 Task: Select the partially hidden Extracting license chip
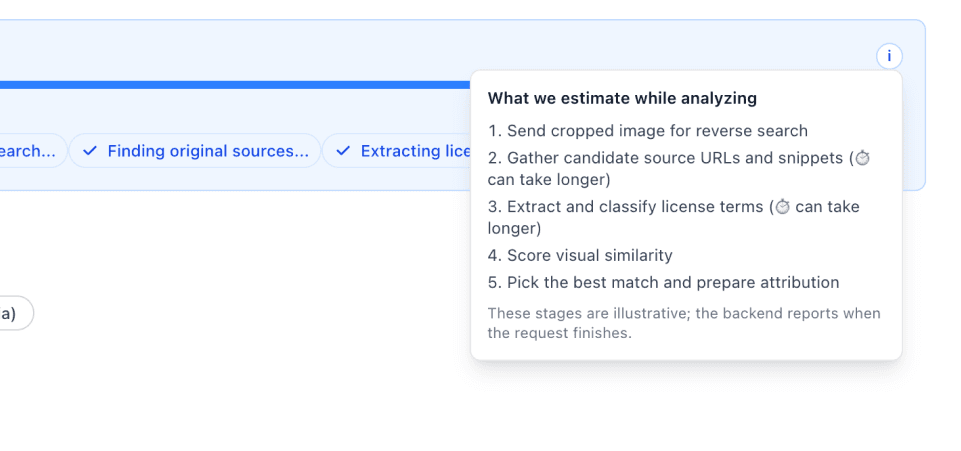coord(400,151)
